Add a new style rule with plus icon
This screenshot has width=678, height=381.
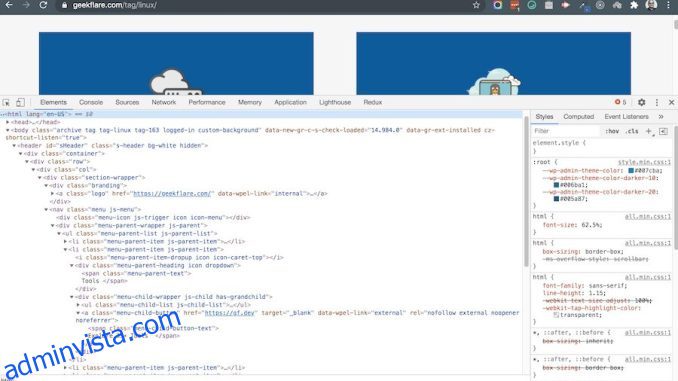[x=649, y=131]
